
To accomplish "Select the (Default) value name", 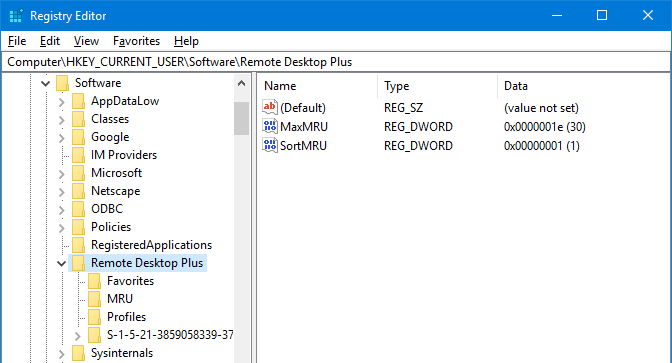I will pyautogui.click(x=303, y=108).
